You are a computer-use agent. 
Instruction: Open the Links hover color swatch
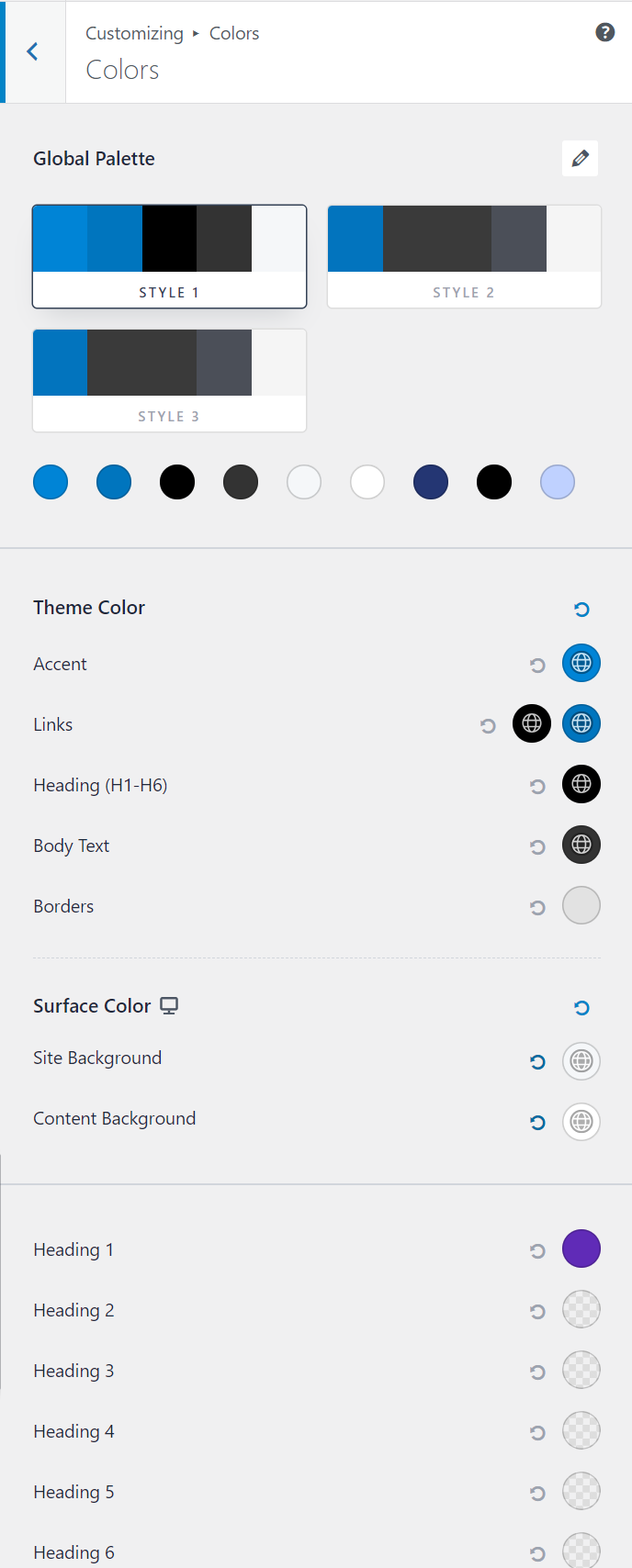click(581, 723)
